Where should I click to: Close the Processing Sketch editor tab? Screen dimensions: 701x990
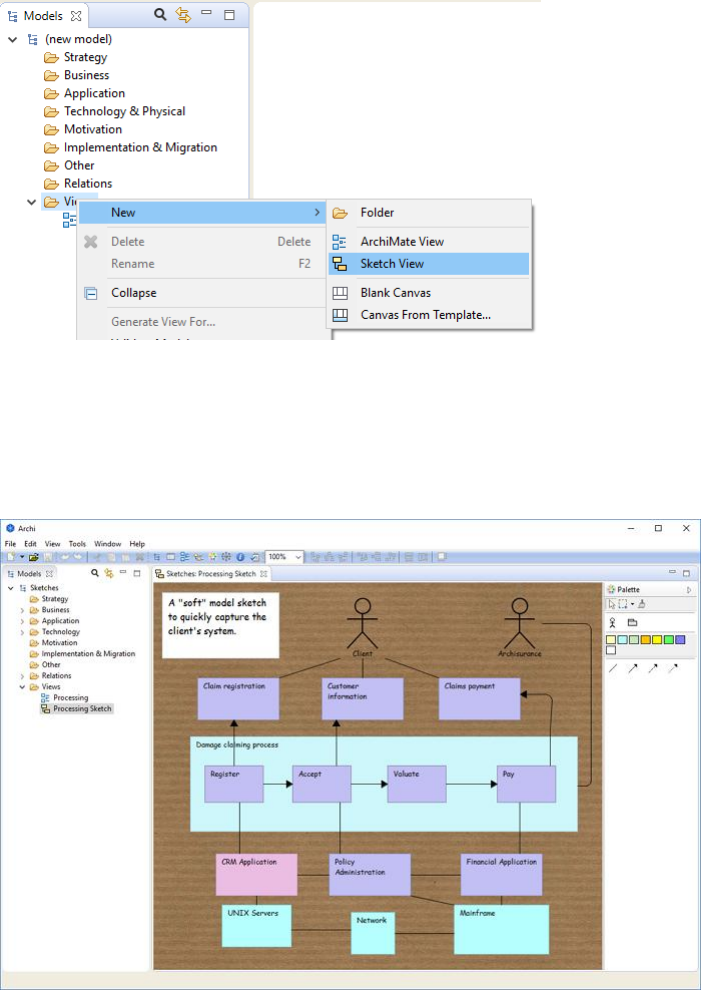pyautogui.click(x=264, y=574)
